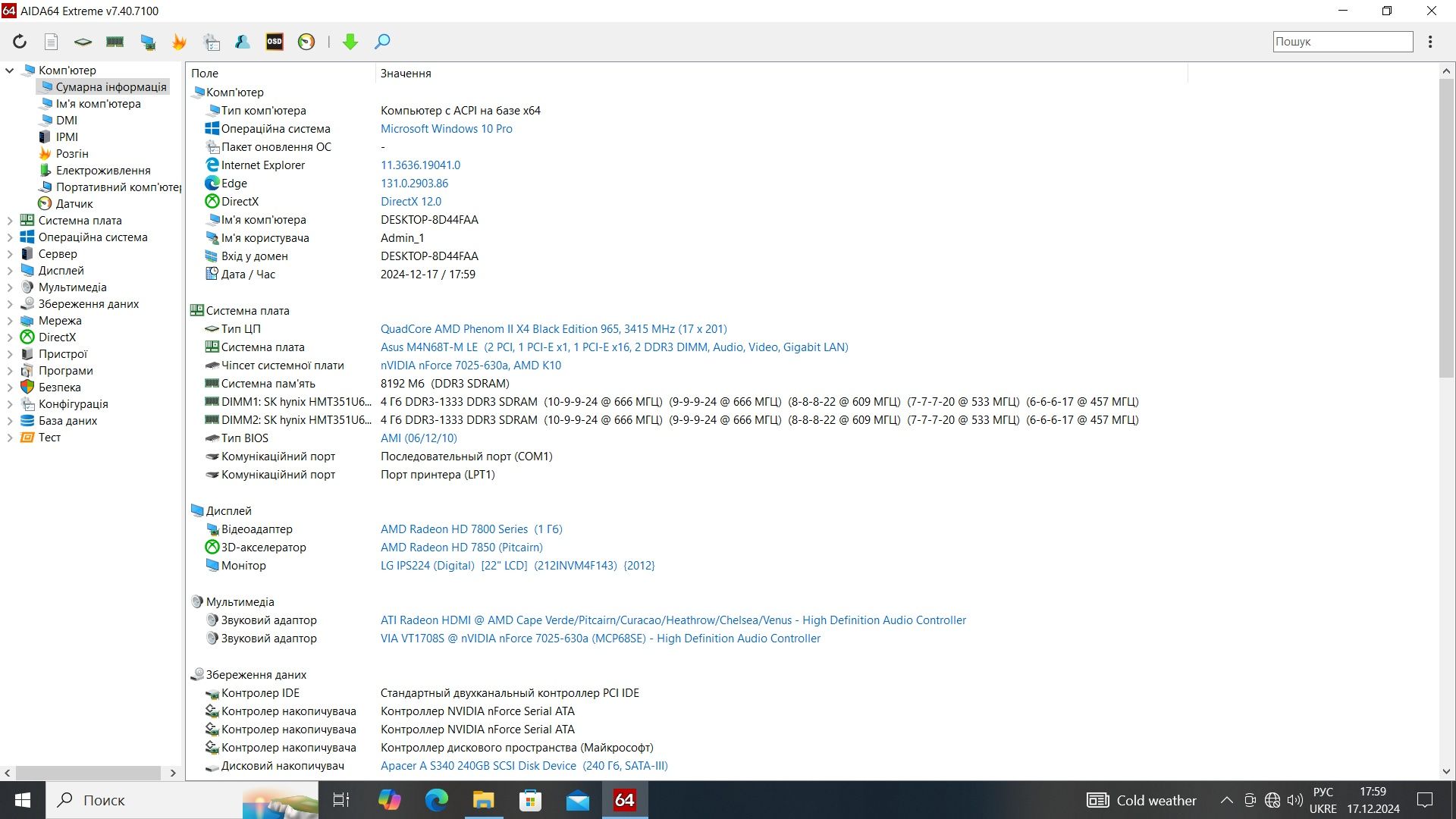Open the QuadCore AMD Phenom II link

point(554,329)
